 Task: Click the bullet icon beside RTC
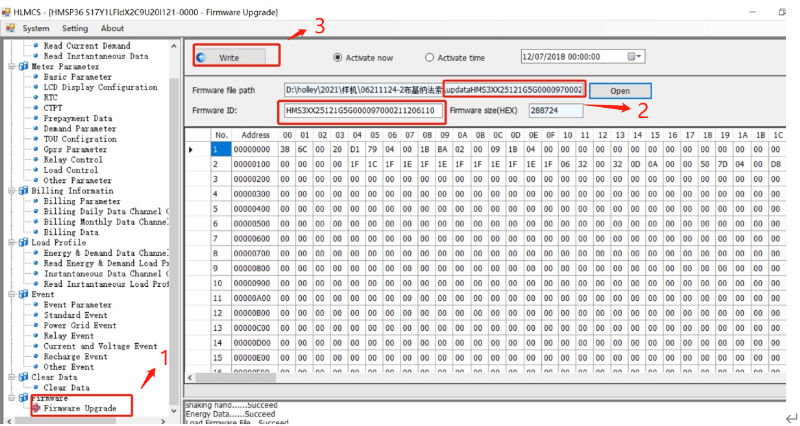click(x=36, y=97)
